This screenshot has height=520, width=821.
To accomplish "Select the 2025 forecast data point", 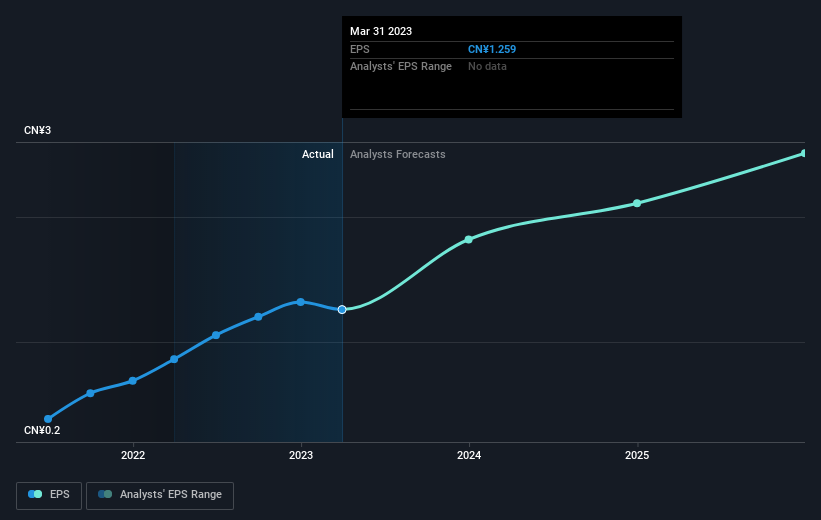I will [637, 203].
